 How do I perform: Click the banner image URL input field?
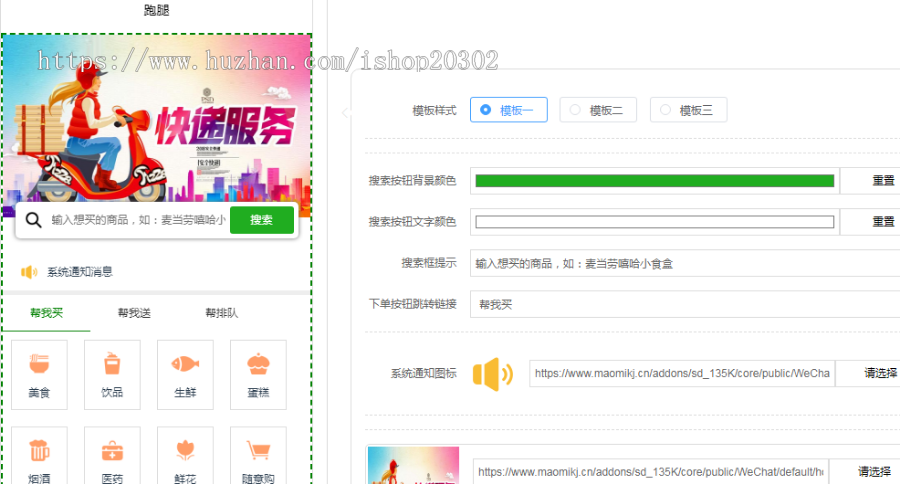pos(651,471)
